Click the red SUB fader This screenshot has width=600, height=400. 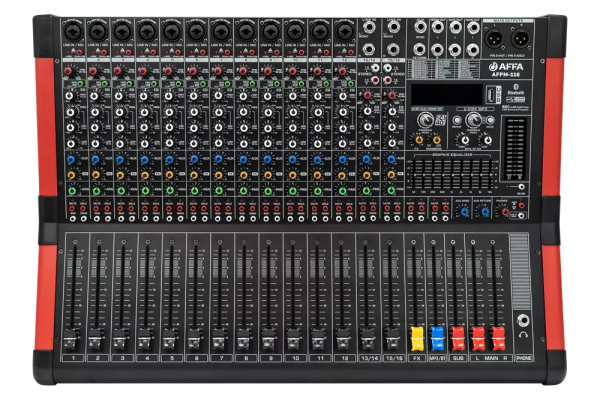point(458,339)
